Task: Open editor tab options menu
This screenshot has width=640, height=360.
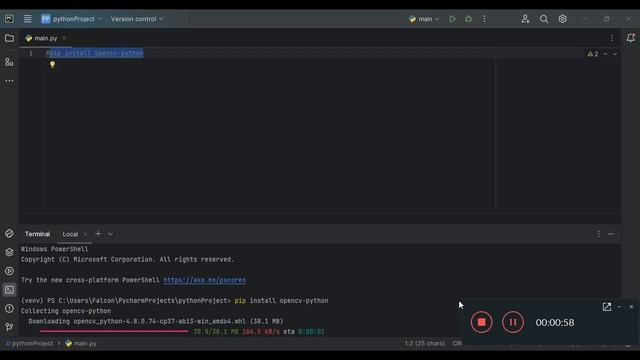Action: [x=612, y=38]
